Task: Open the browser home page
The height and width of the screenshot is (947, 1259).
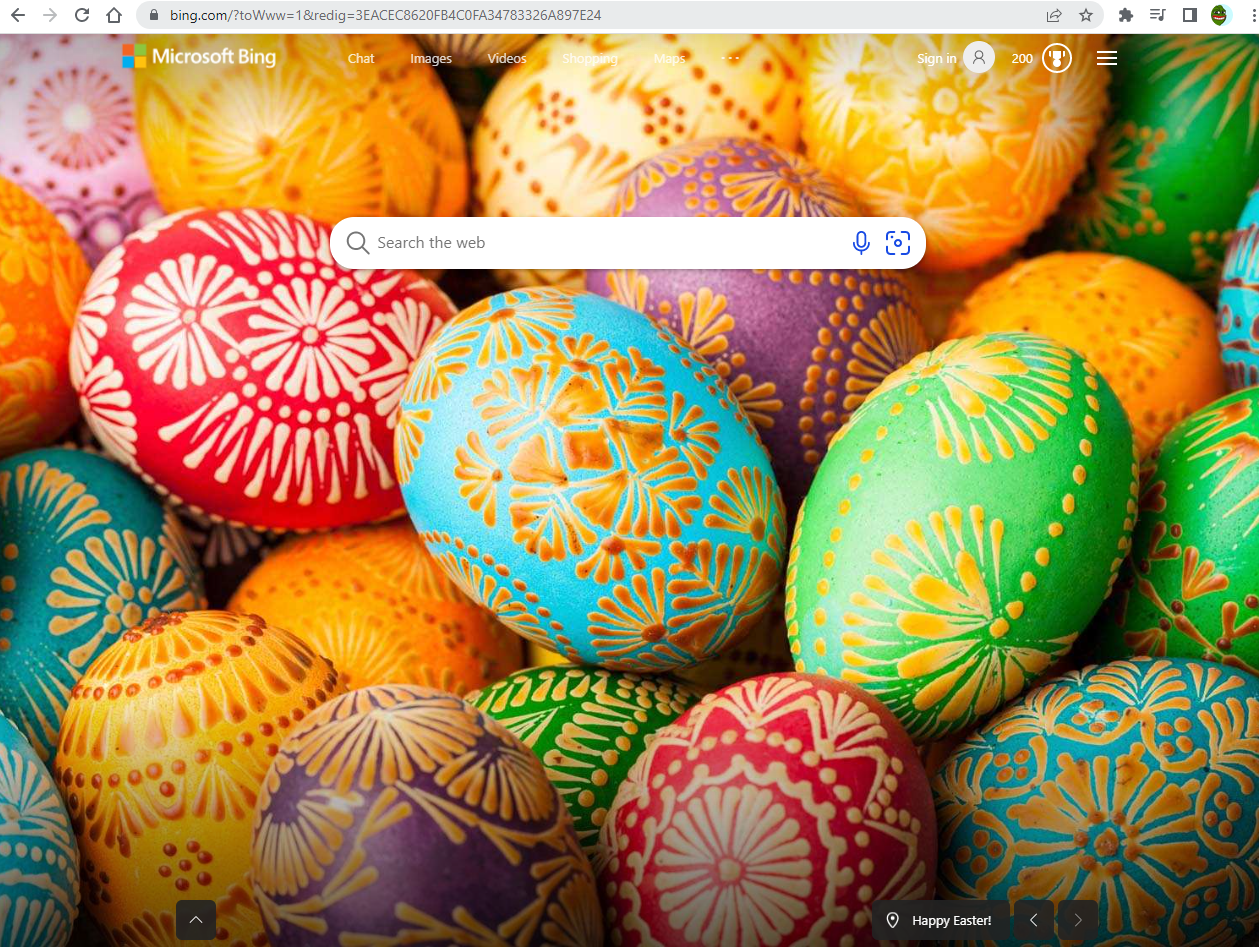Action: 114,15
